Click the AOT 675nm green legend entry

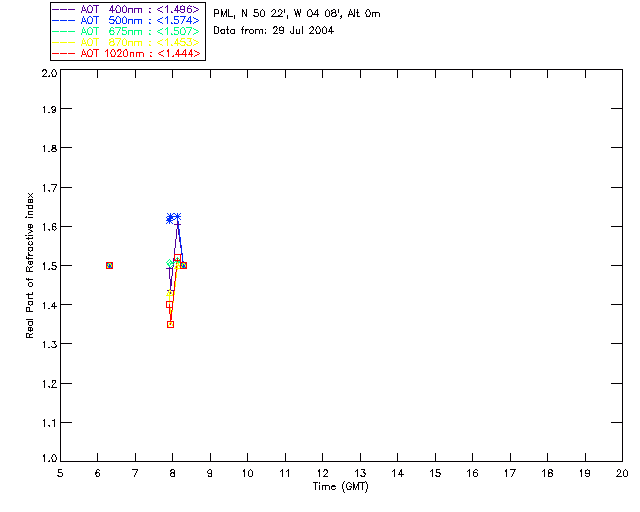[126, 31]
